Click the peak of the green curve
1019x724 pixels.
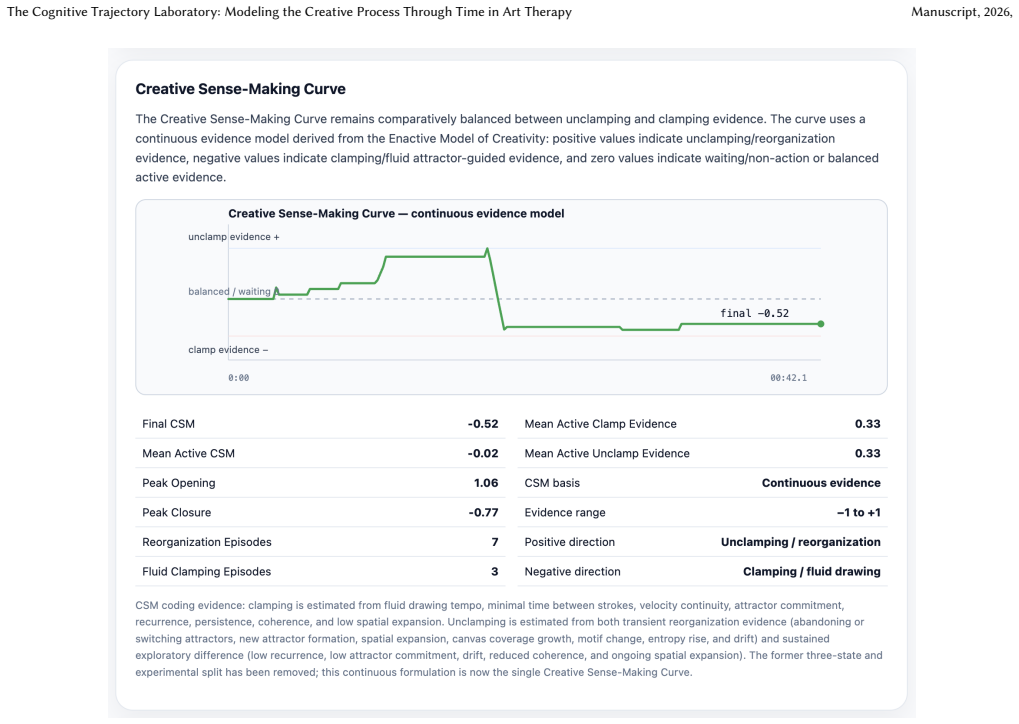coord(487,249)
